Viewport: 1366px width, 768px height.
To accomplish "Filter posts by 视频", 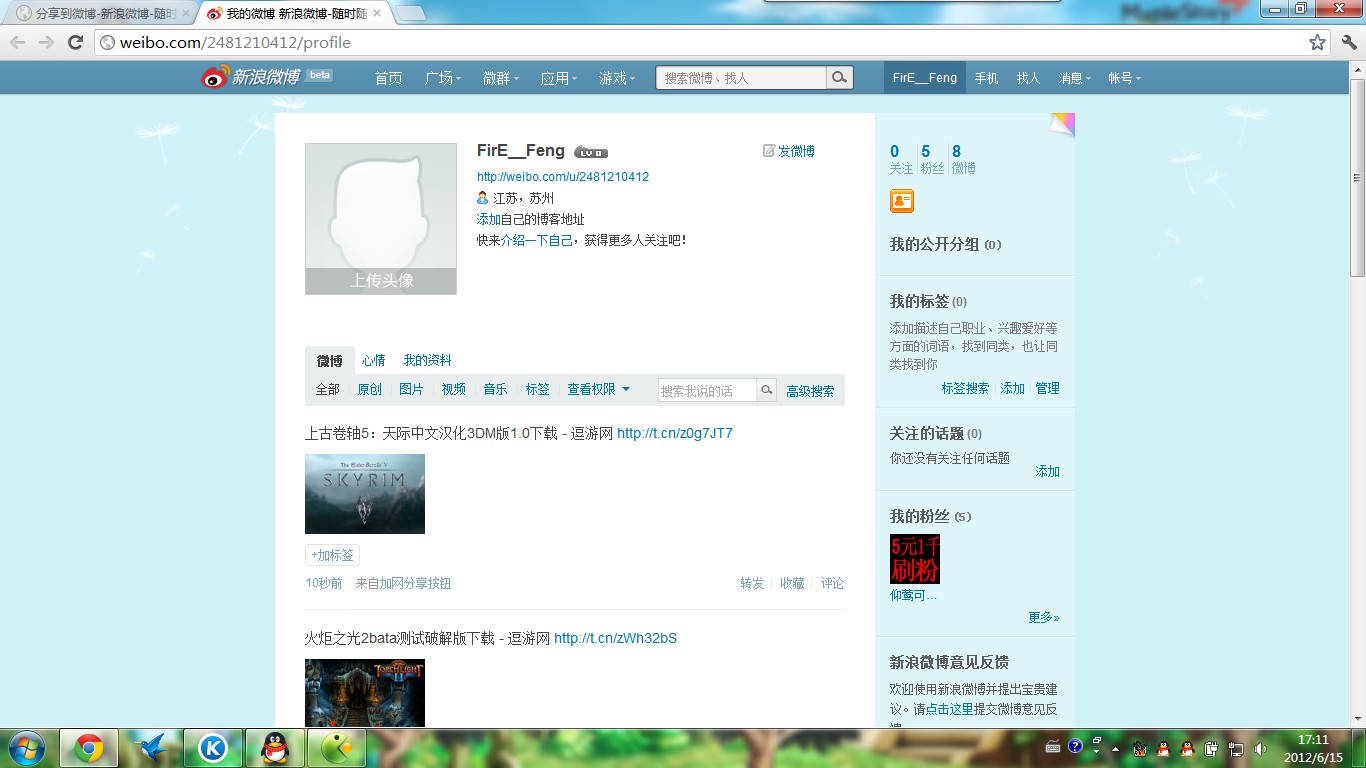I will coord(454,390).
